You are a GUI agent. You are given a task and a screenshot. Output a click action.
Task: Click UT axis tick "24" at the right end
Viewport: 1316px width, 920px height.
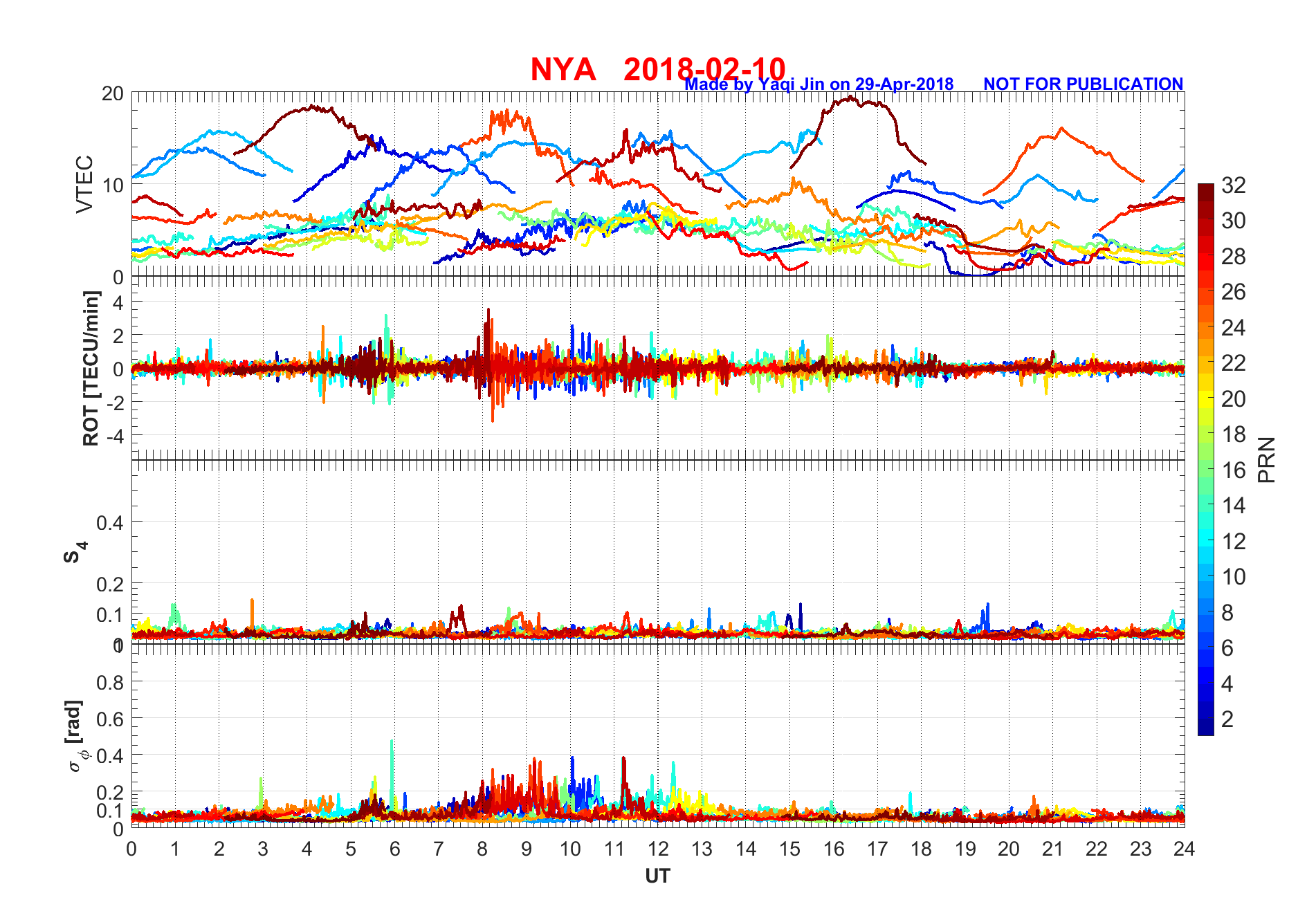(x=1184, y=849)
